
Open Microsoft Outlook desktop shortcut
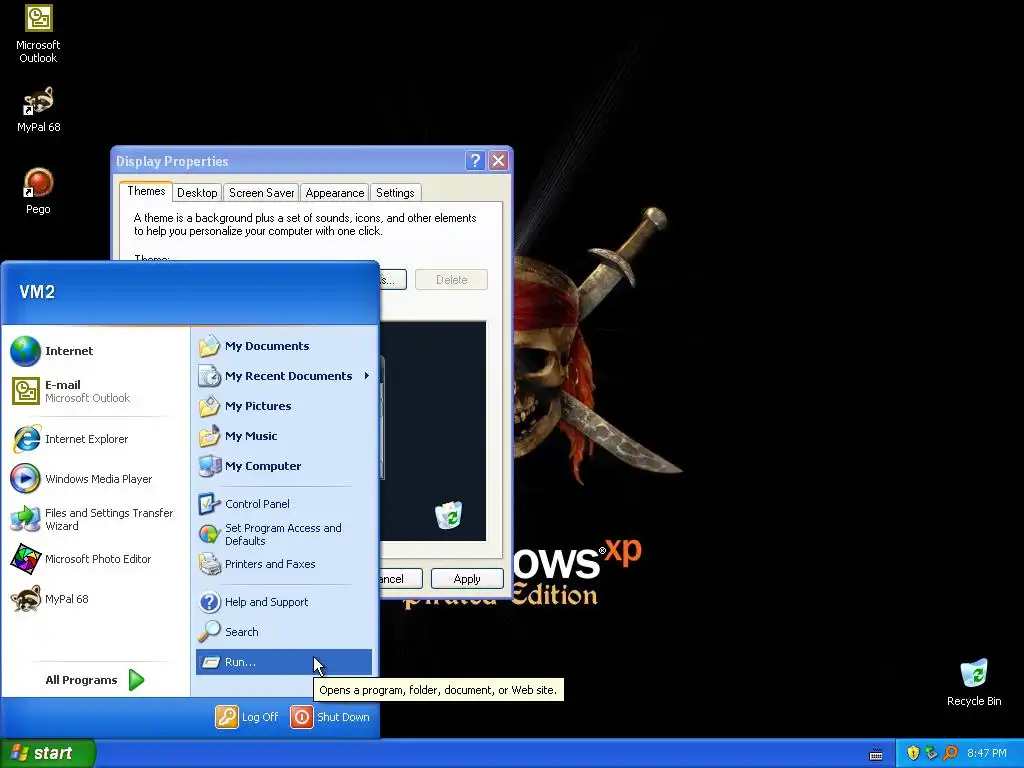38,34
